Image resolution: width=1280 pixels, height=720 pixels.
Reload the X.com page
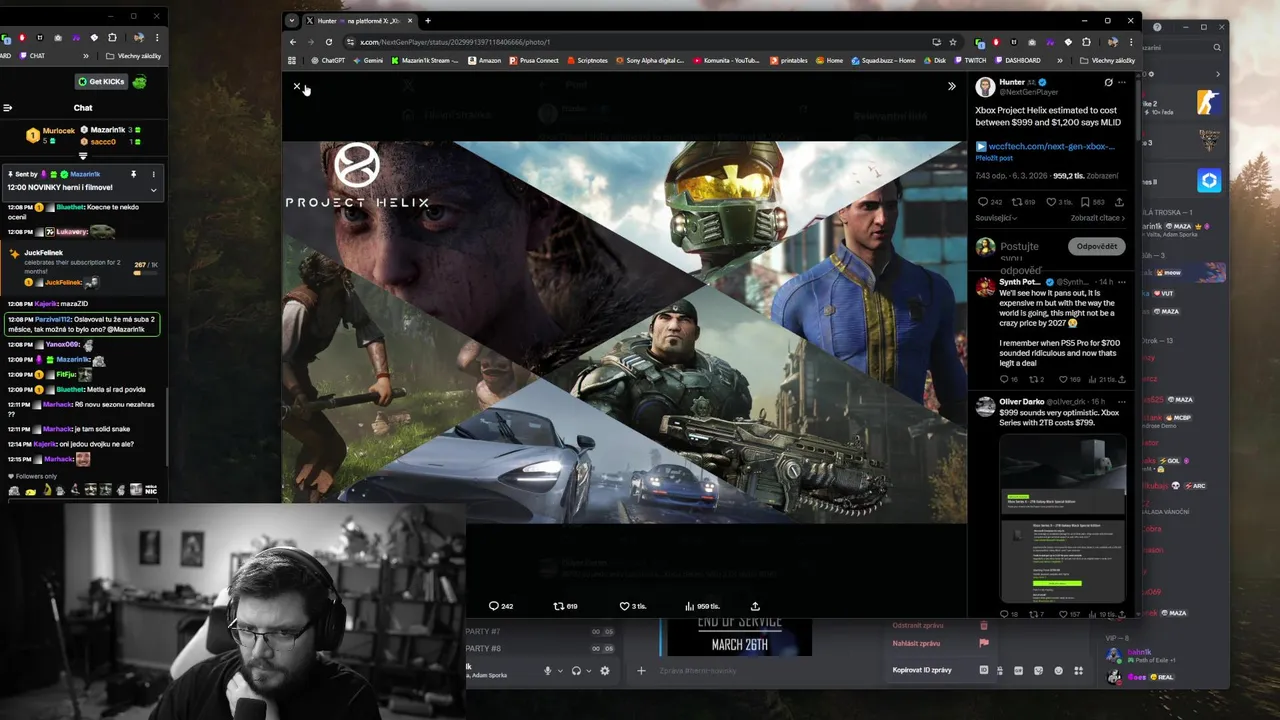click(x=328, y=42)
